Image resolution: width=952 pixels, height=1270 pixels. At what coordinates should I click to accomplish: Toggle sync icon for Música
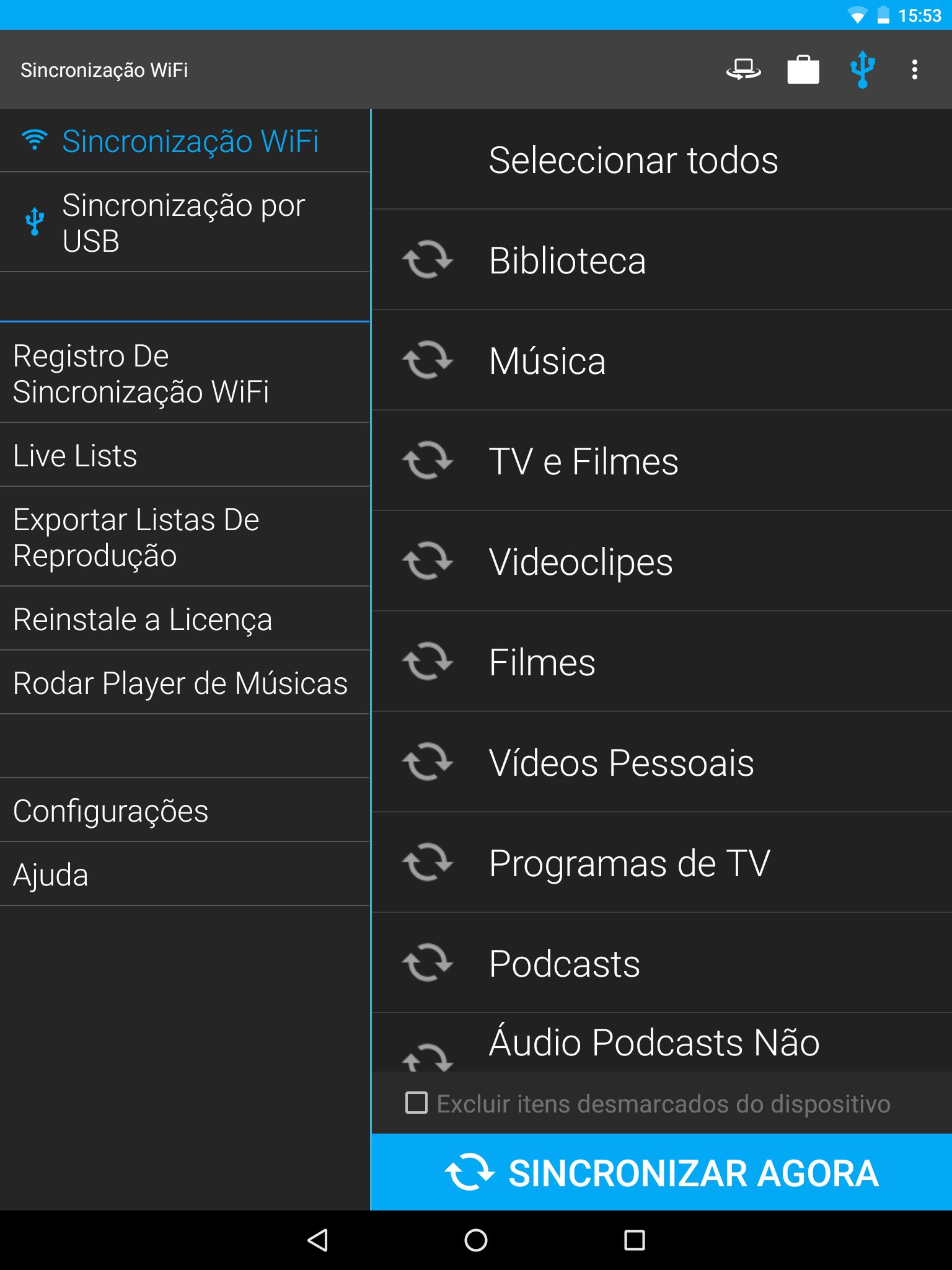[x=428, y=360]
